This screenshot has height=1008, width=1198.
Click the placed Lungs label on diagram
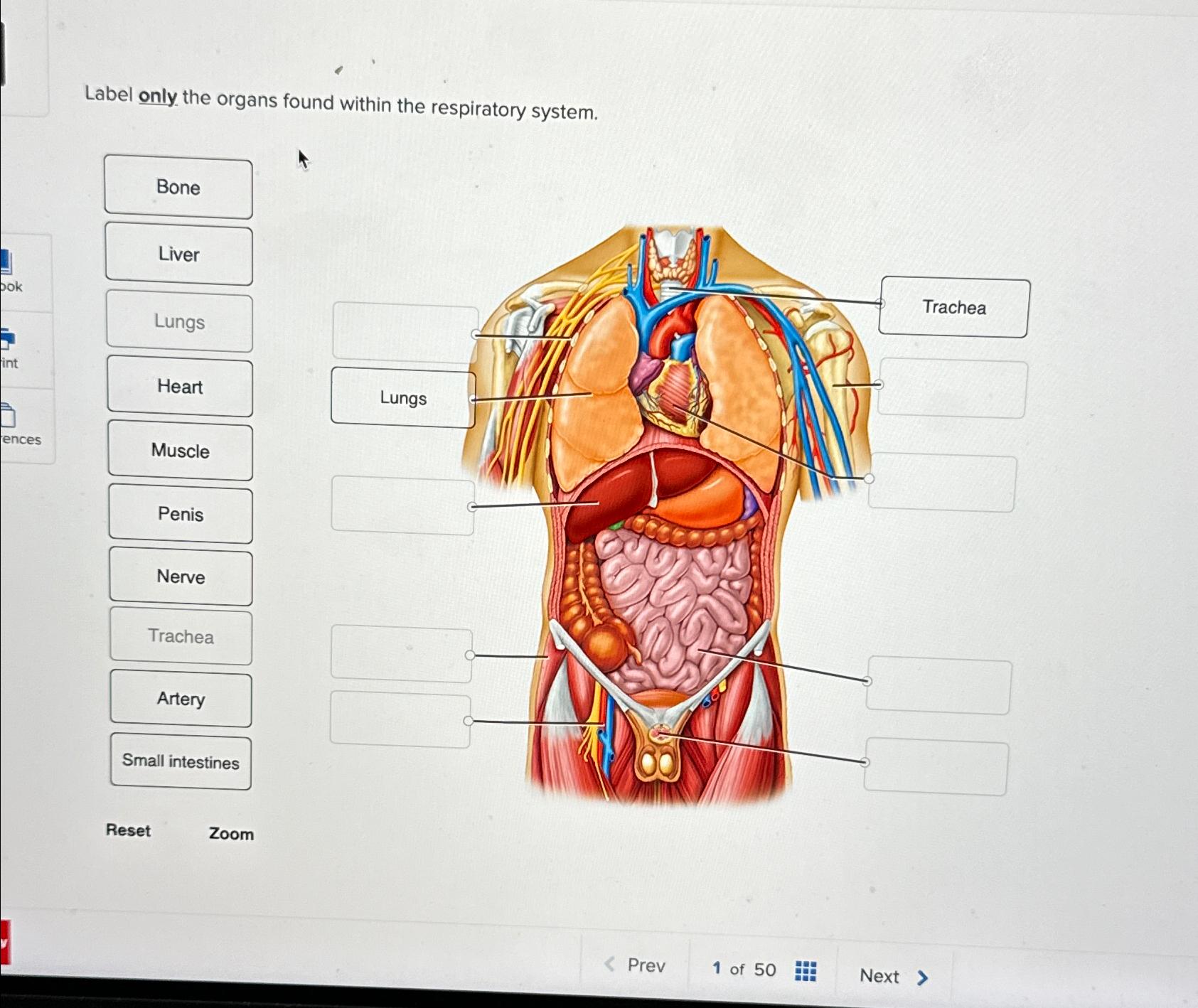pos(403,397)
